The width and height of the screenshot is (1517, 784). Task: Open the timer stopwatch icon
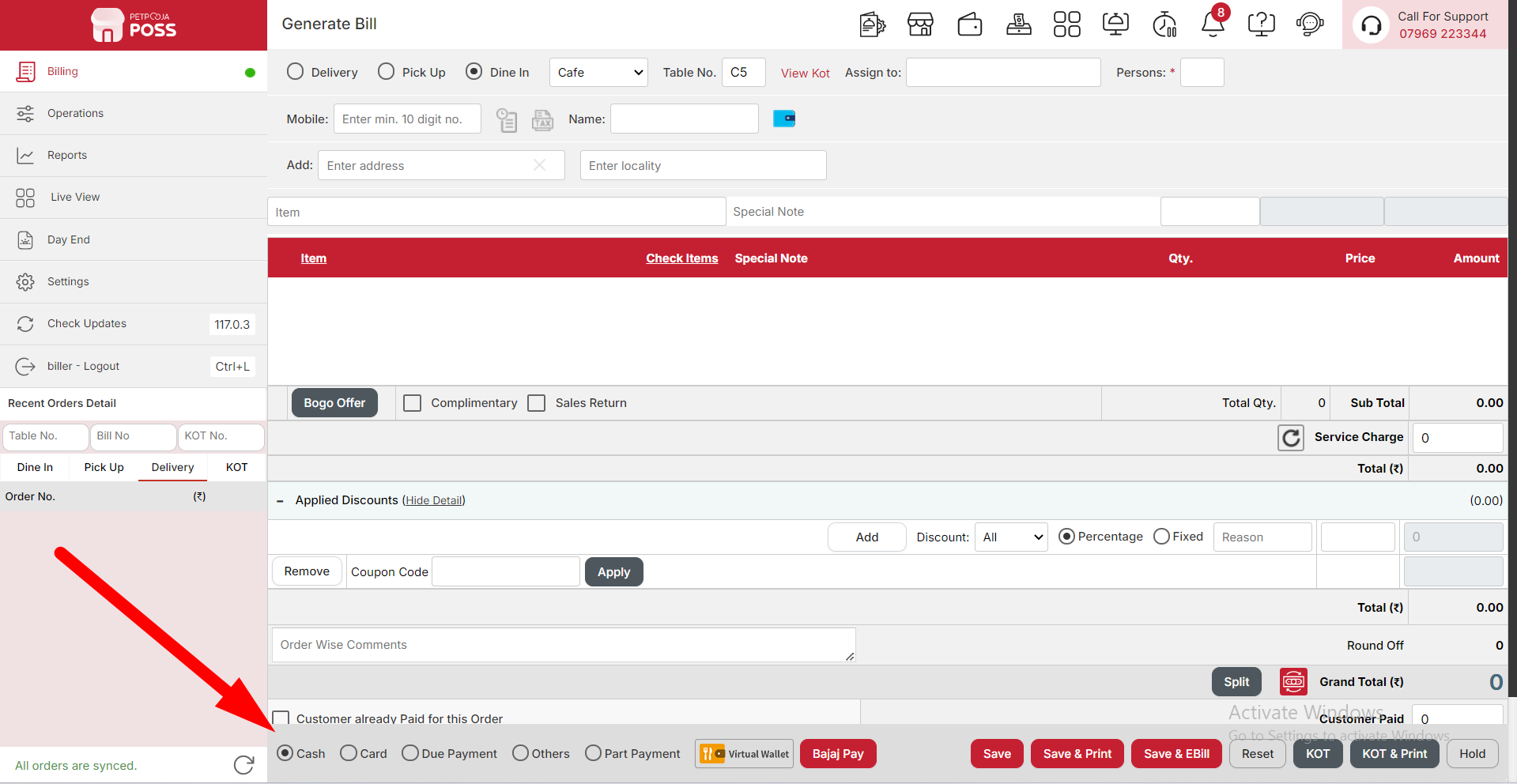[x=1164, y=24]
